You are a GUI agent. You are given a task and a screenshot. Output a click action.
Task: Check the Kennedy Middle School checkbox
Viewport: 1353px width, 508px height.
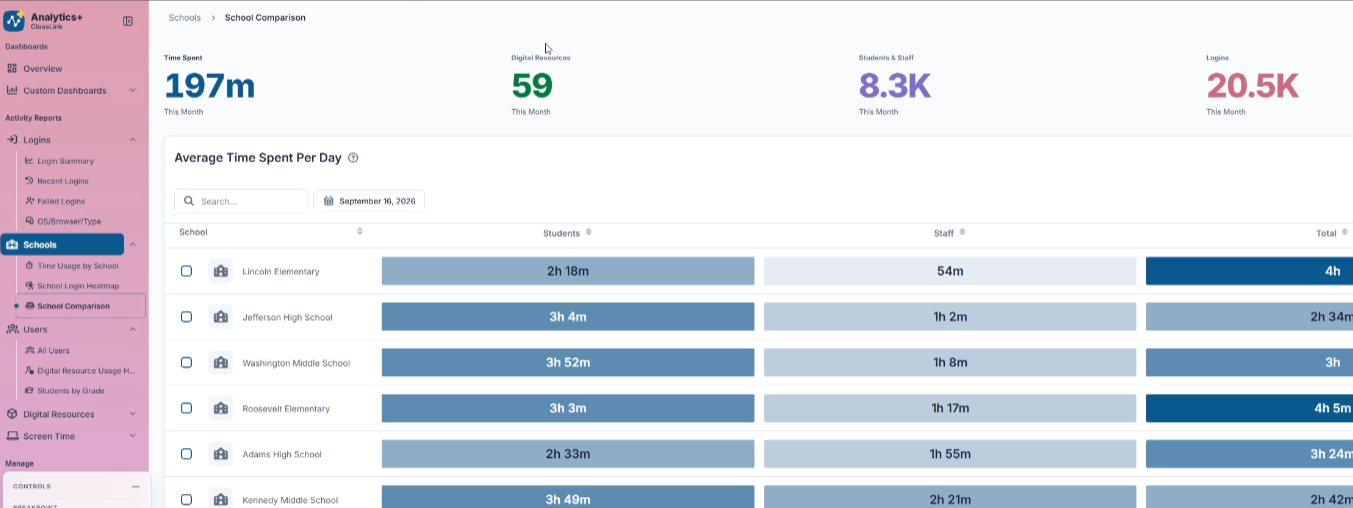point(186,499)
